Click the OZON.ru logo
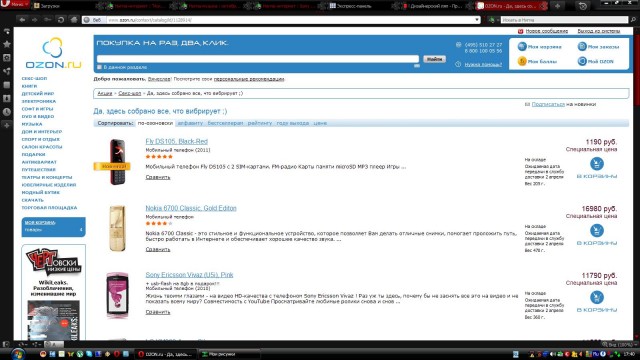The width and height of the screenshot is (640, 360). (x=53, y=53)
